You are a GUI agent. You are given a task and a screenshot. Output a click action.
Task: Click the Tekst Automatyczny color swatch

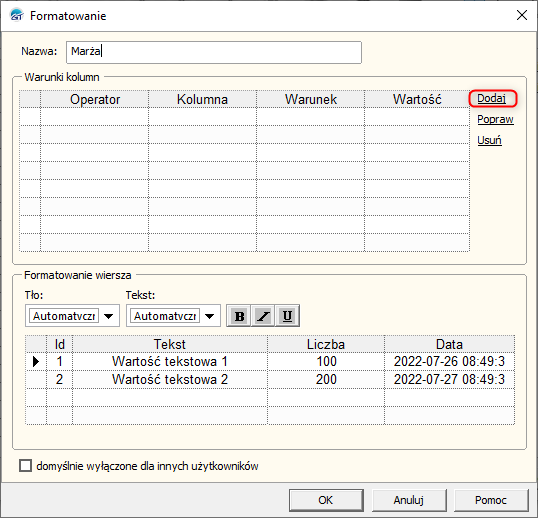[165, 316]
